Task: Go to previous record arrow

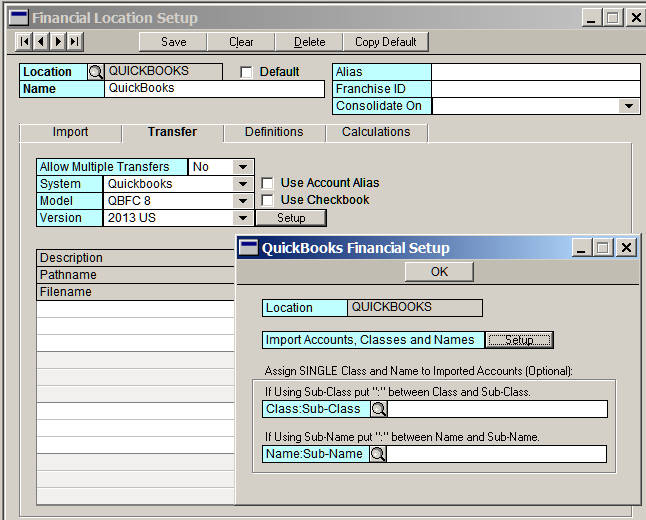Action: [x=41, y=42]
